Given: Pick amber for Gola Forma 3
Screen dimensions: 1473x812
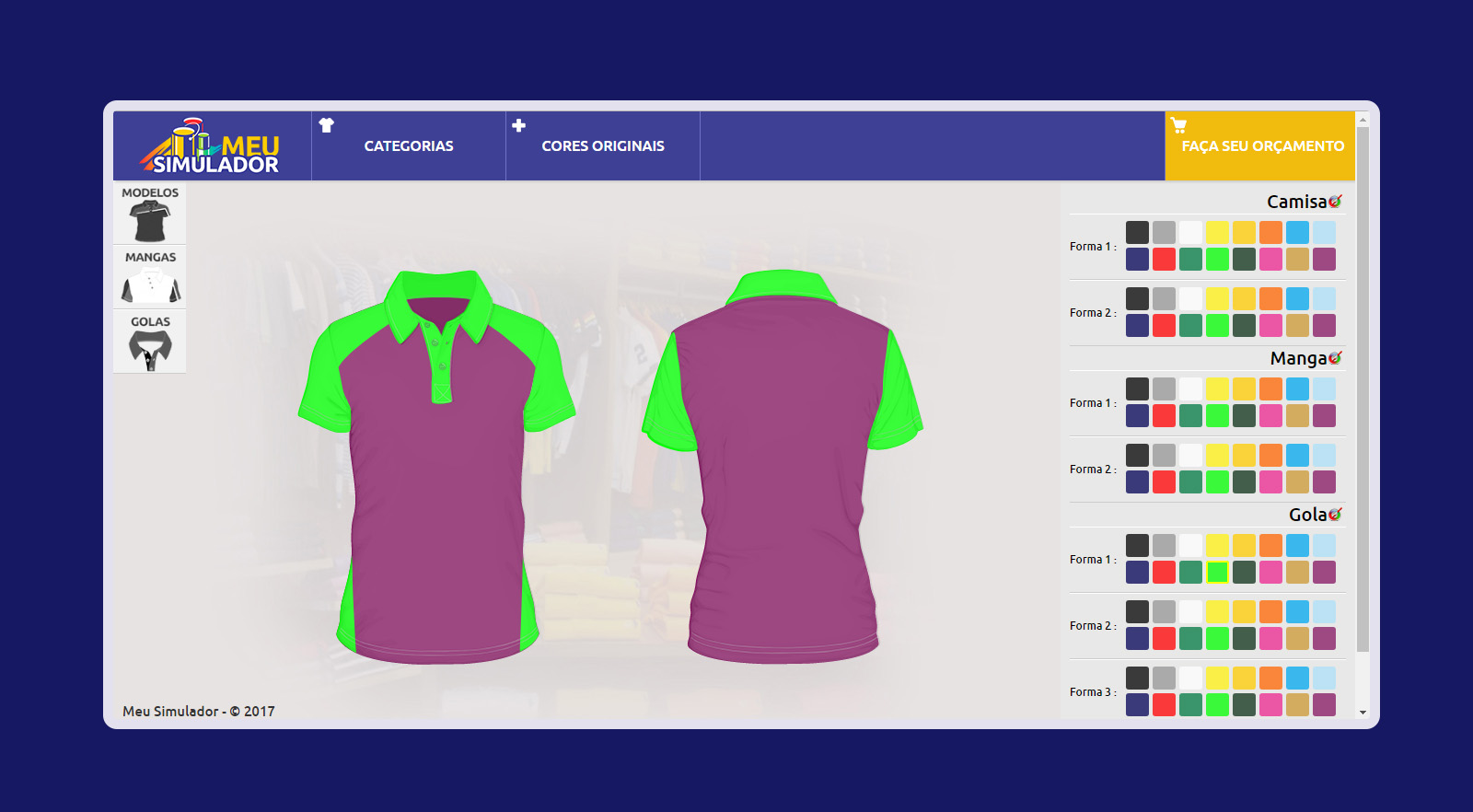Looking at the screenshot, I should click(1244, 679).
